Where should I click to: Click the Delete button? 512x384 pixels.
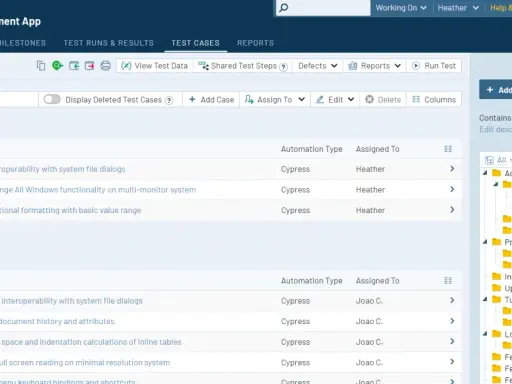(383, 99)
